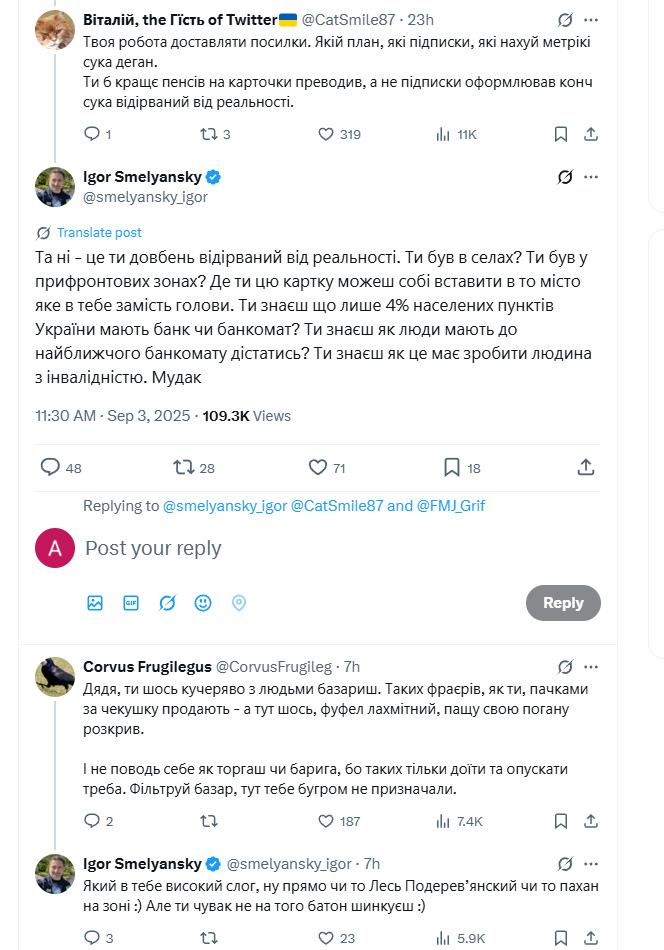Share Igor Smelyansky's main post
The image size is (664, 950).
coord(587,467)
